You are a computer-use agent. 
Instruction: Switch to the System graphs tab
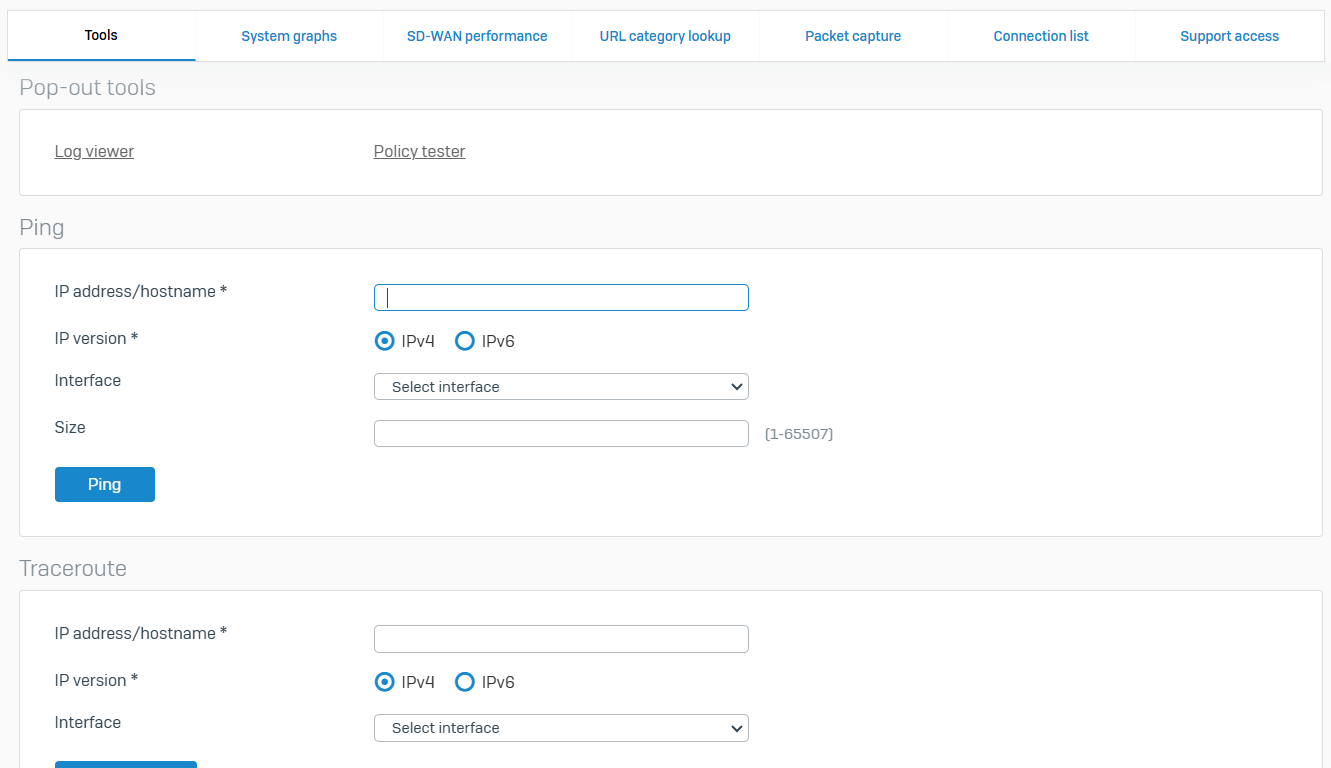click(289, 36)
